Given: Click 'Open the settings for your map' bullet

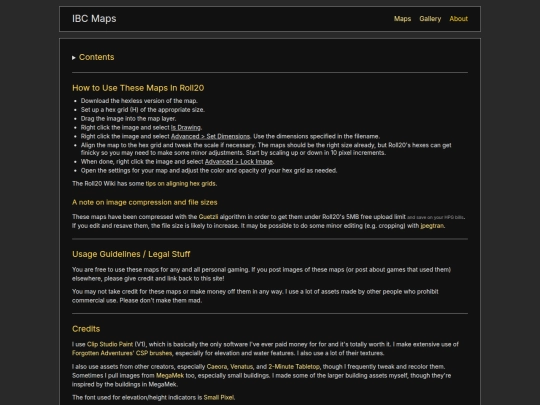Looking at the screenshot, I should pos(209,171).
